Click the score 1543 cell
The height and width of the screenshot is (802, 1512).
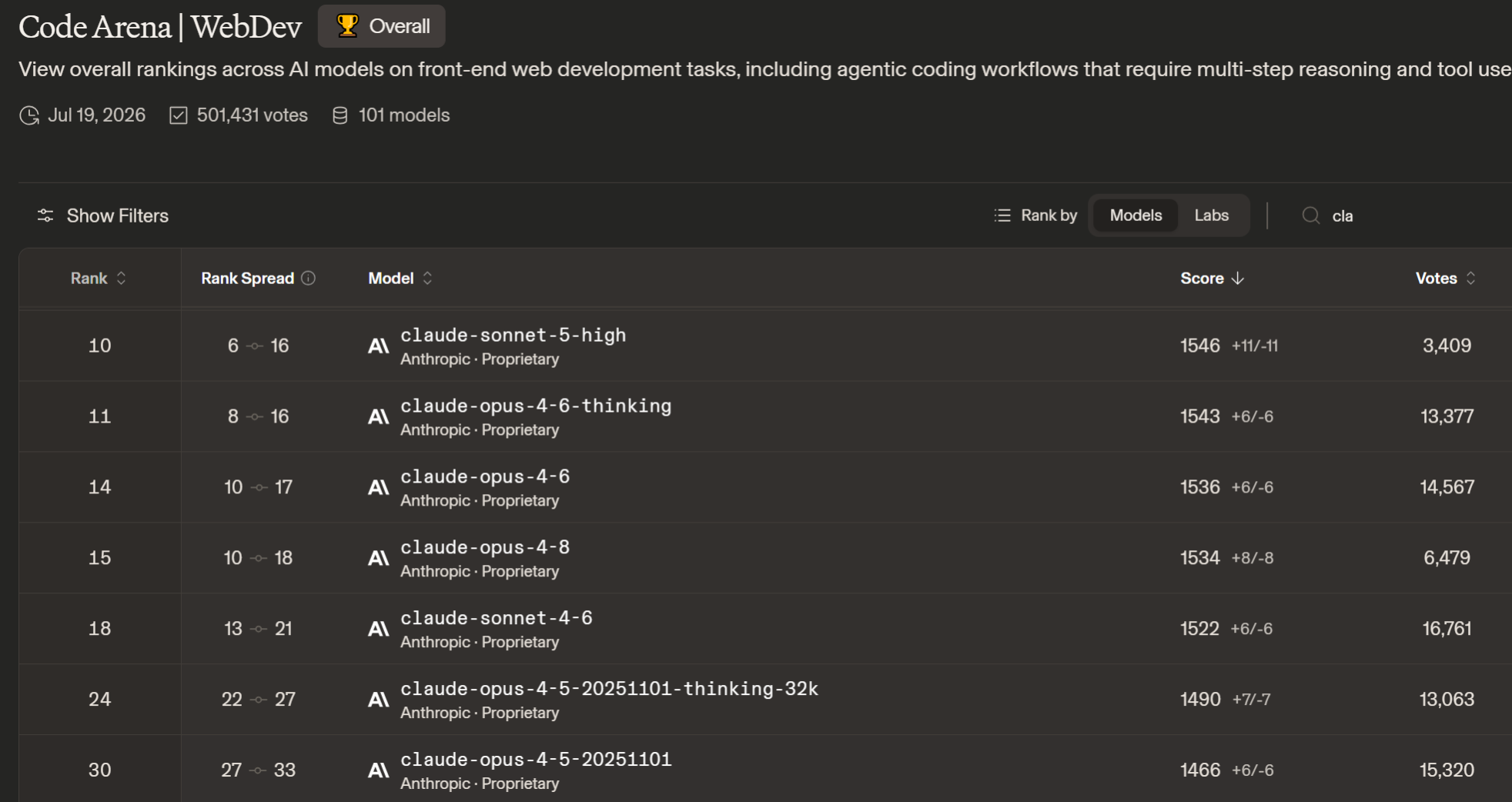(1200, 416)
